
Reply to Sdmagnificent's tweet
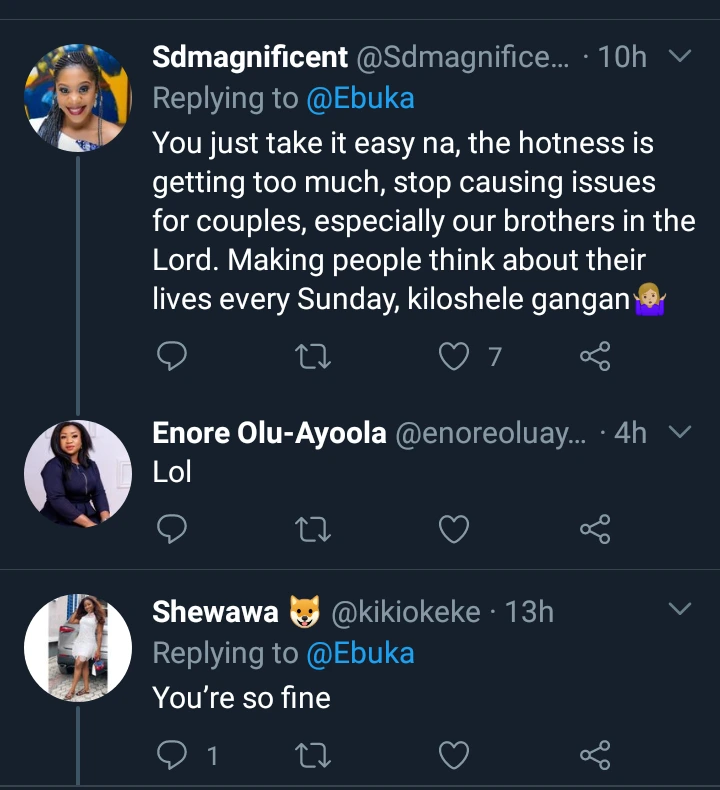(x=173, y=355)
